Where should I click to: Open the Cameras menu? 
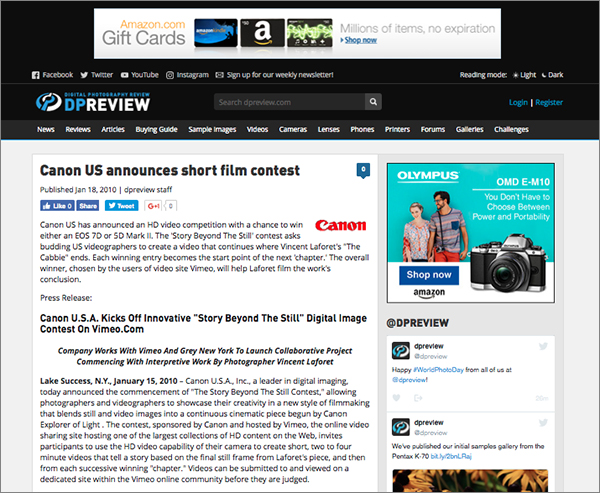(293, 129)
